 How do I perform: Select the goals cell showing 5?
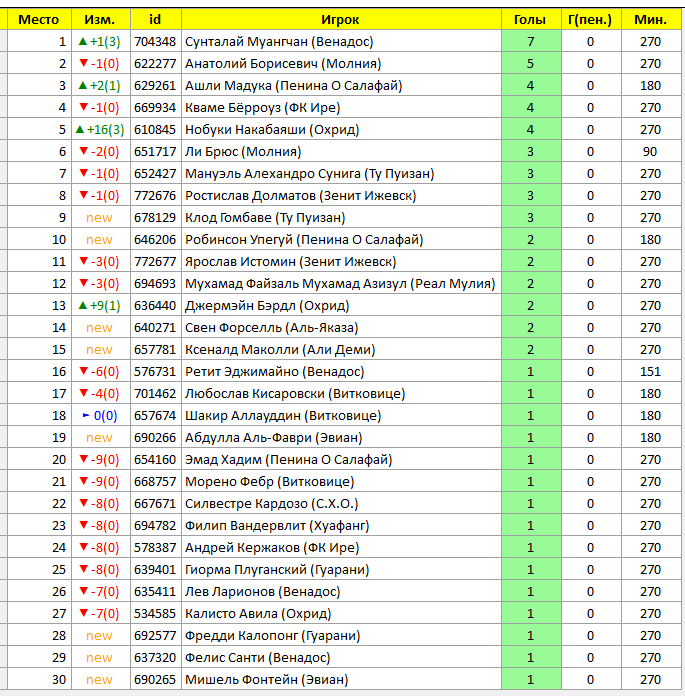(x=531, y=63)
